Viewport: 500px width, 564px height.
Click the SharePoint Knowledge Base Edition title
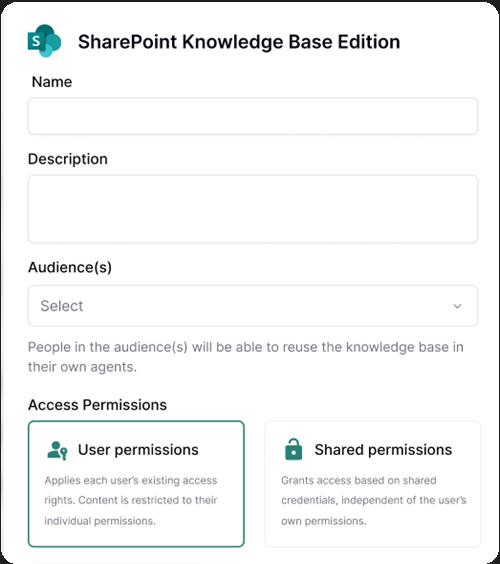pyautogui.click(x=239, y=42)
